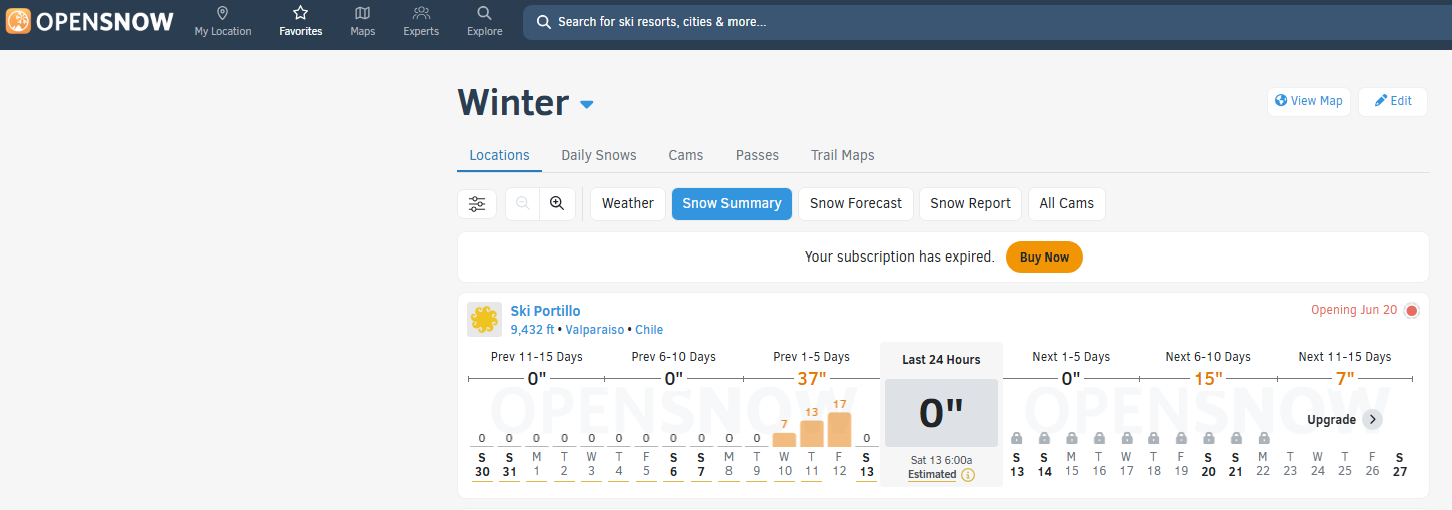Click the lock icon above T 16
This screenshot has width=1452, height=510.
pyautogui.click(x=1099, y=438)
